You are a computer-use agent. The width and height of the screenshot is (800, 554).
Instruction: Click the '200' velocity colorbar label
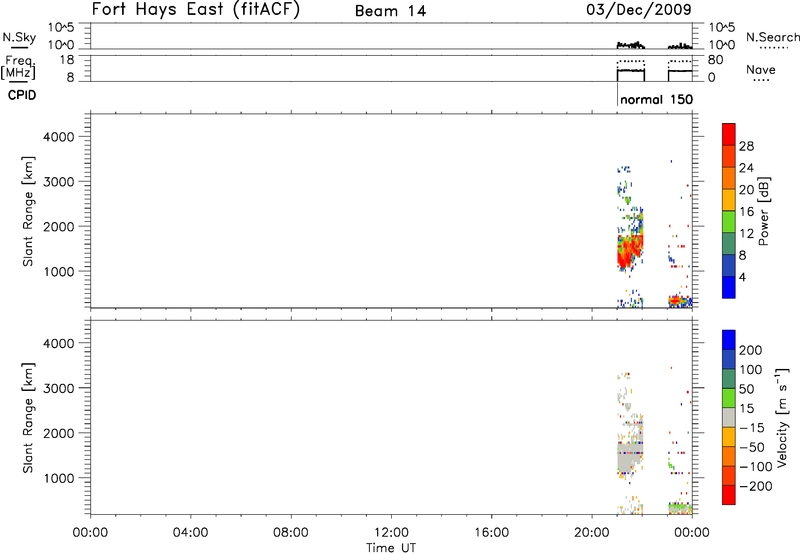click(x=751, y=350)
